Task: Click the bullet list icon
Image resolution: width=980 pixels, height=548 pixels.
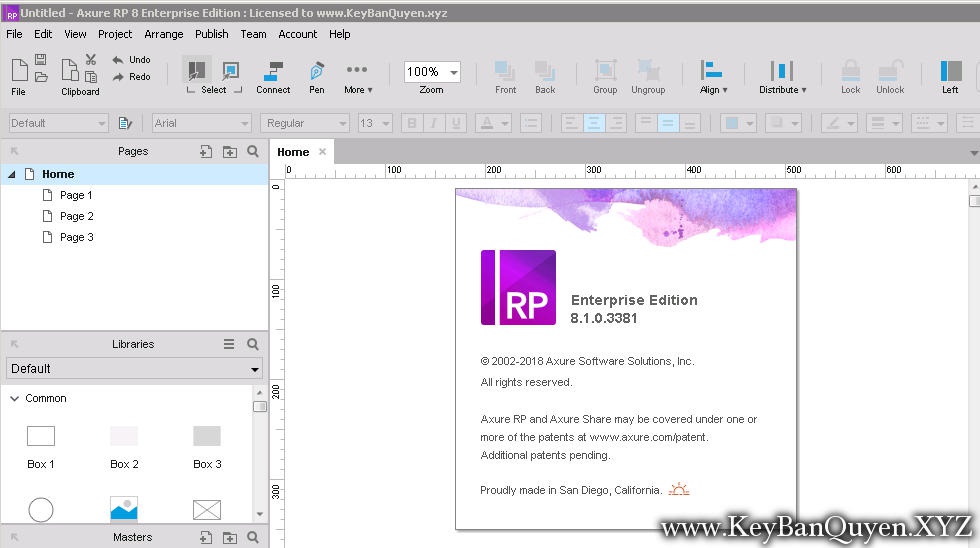Action: (531, 123)
